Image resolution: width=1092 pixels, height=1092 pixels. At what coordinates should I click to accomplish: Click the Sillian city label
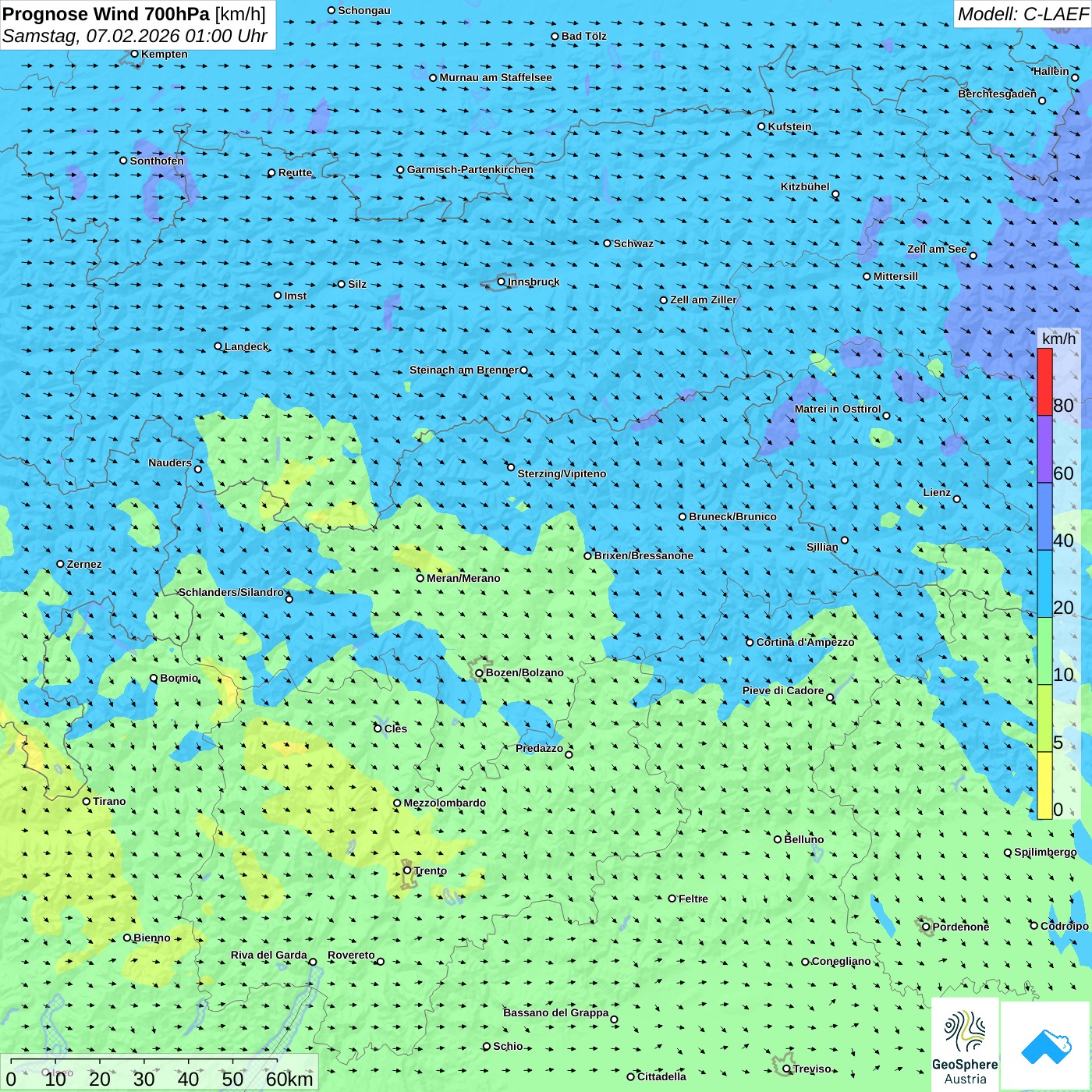[822, 547]
